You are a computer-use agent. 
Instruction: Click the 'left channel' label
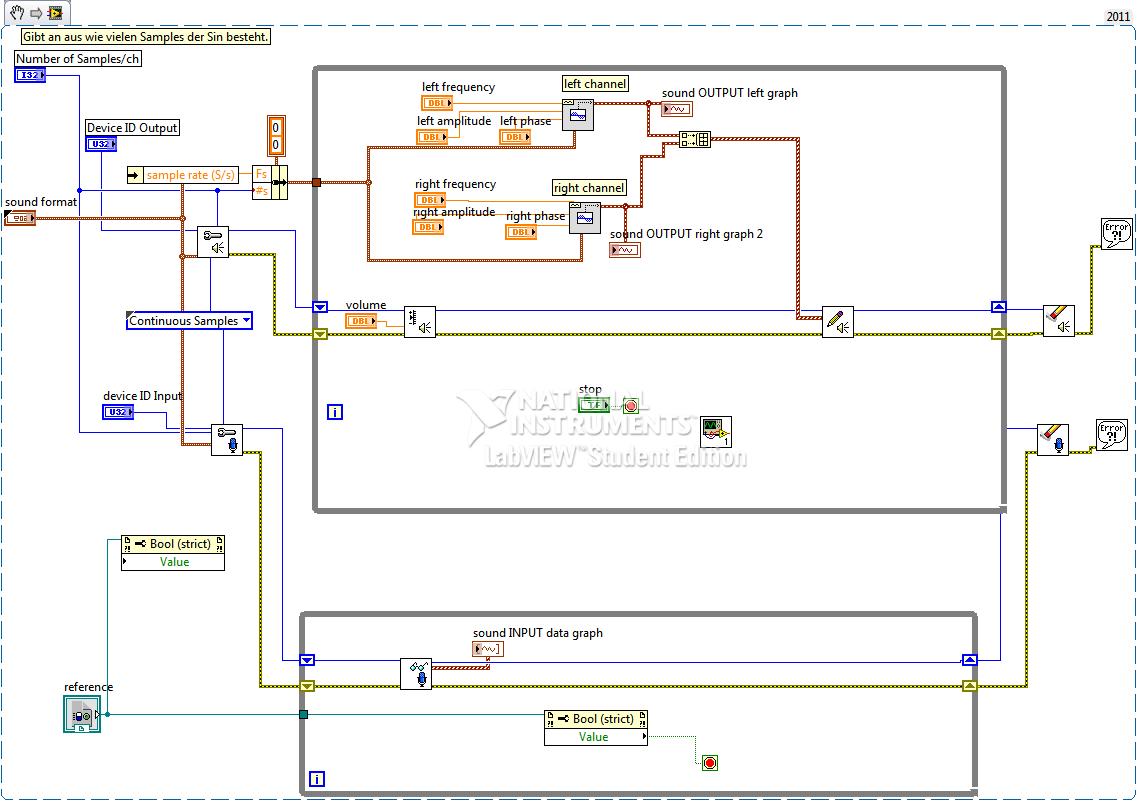(595, 84)
